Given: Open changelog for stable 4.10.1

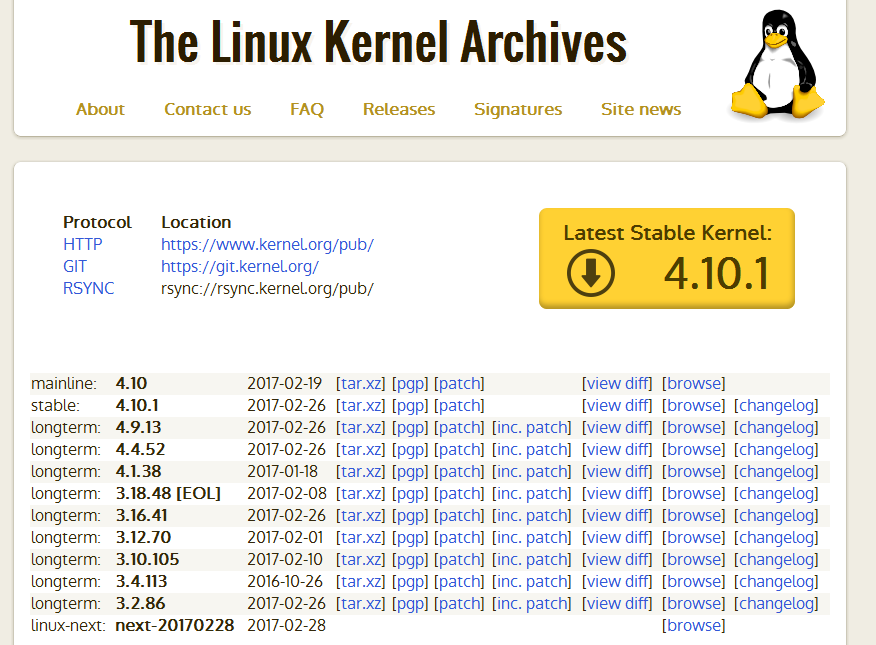Looking at the screenshot, I should click(x=776, y=405).
